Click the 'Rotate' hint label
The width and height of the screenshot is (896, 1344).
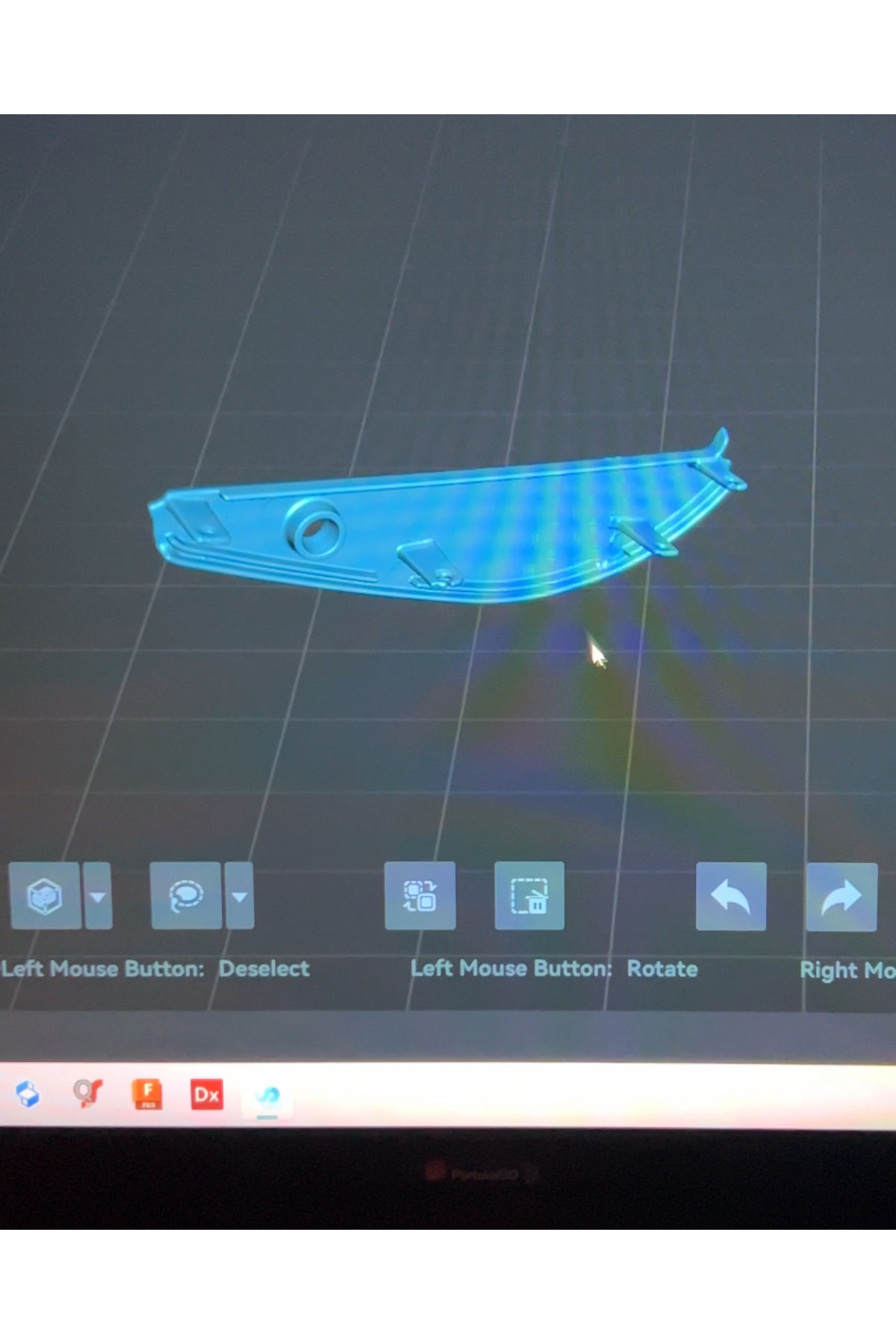tap(662, 968)
